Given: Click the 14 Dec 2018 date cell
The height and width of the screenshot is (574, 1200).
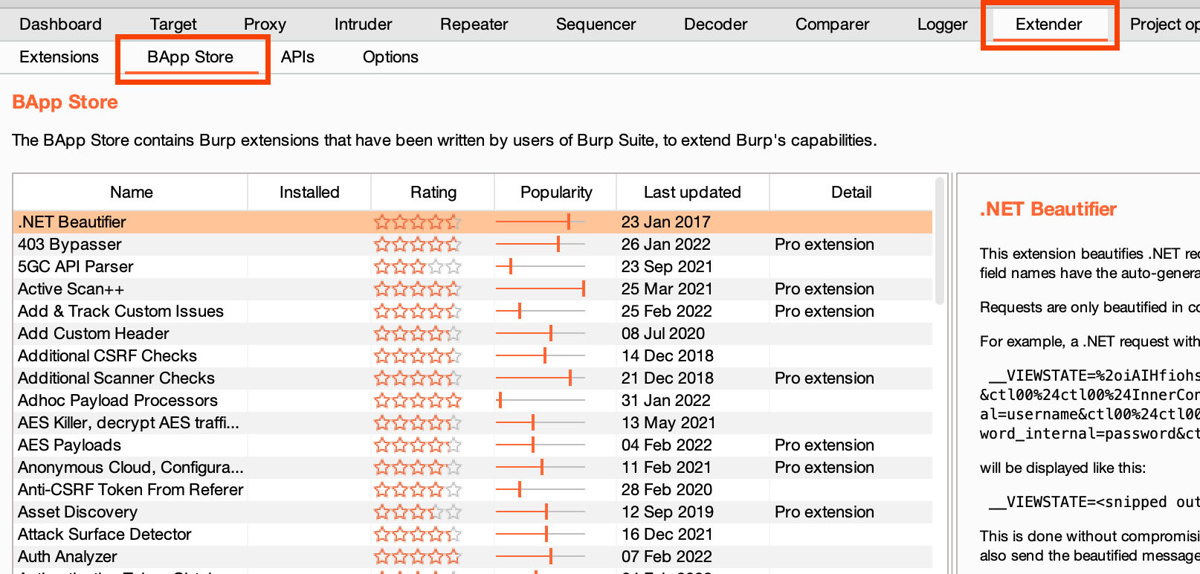Looking at the screenshot, I should [667, 355].
